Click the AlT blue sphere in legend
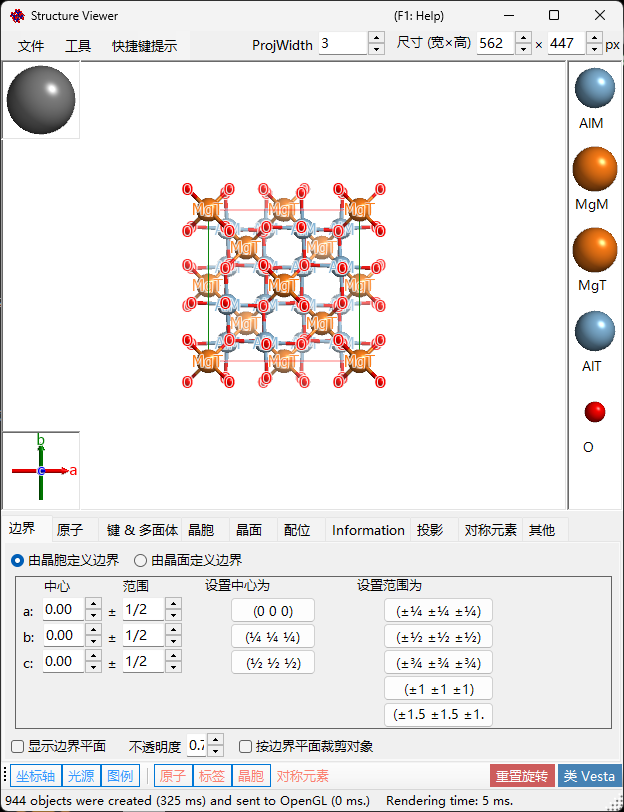The height and width of the screenshot is (812, 624). click(594, 331)
